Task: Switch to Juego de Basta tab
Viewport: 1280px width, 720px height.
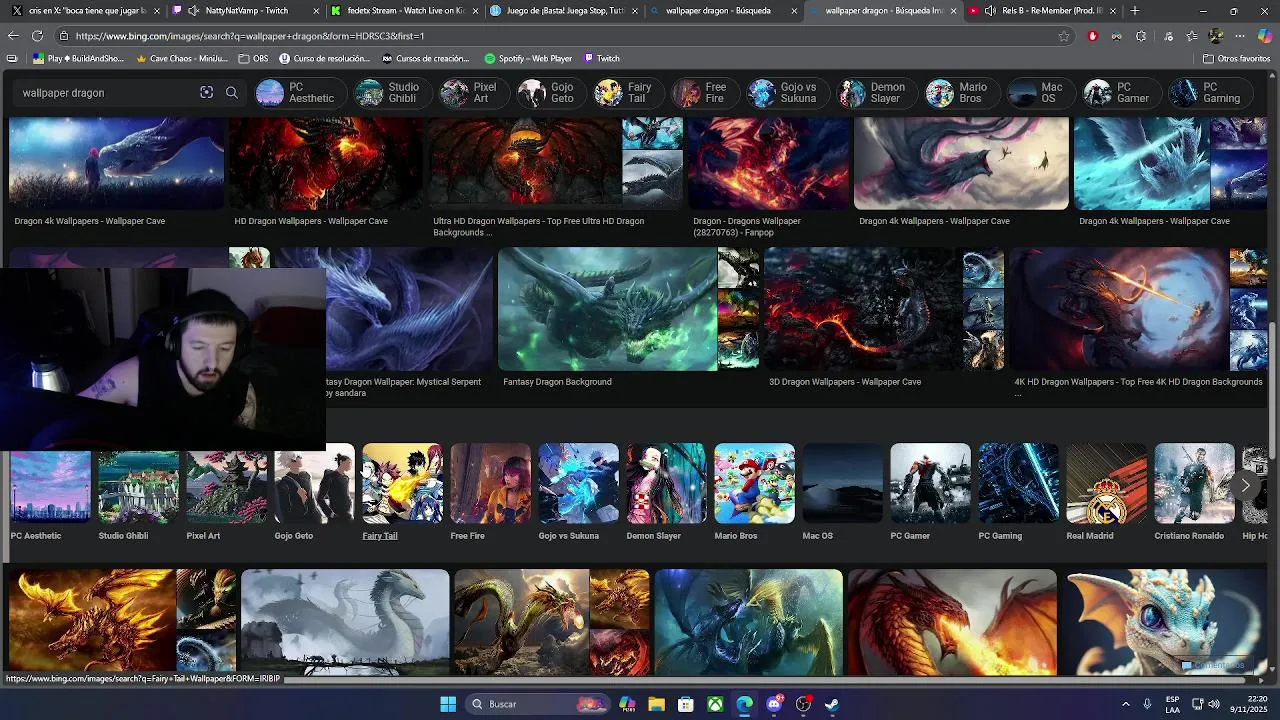Action: 564,10
